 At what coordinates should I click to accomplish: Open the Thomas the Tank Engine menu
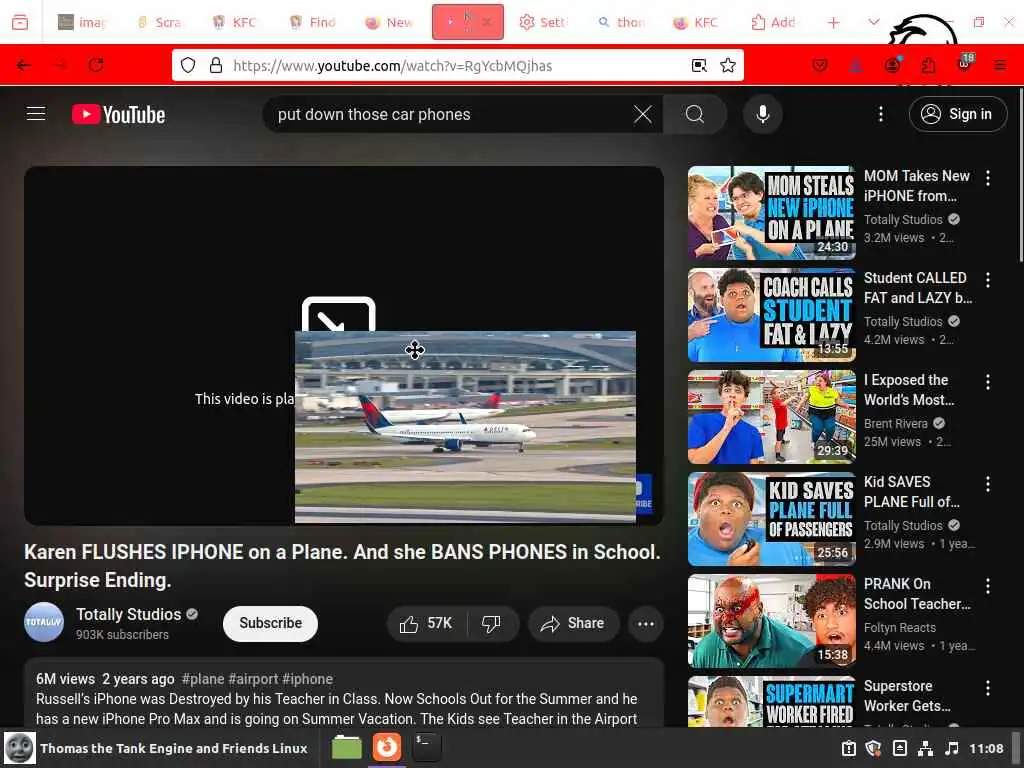tap(155, 748)
